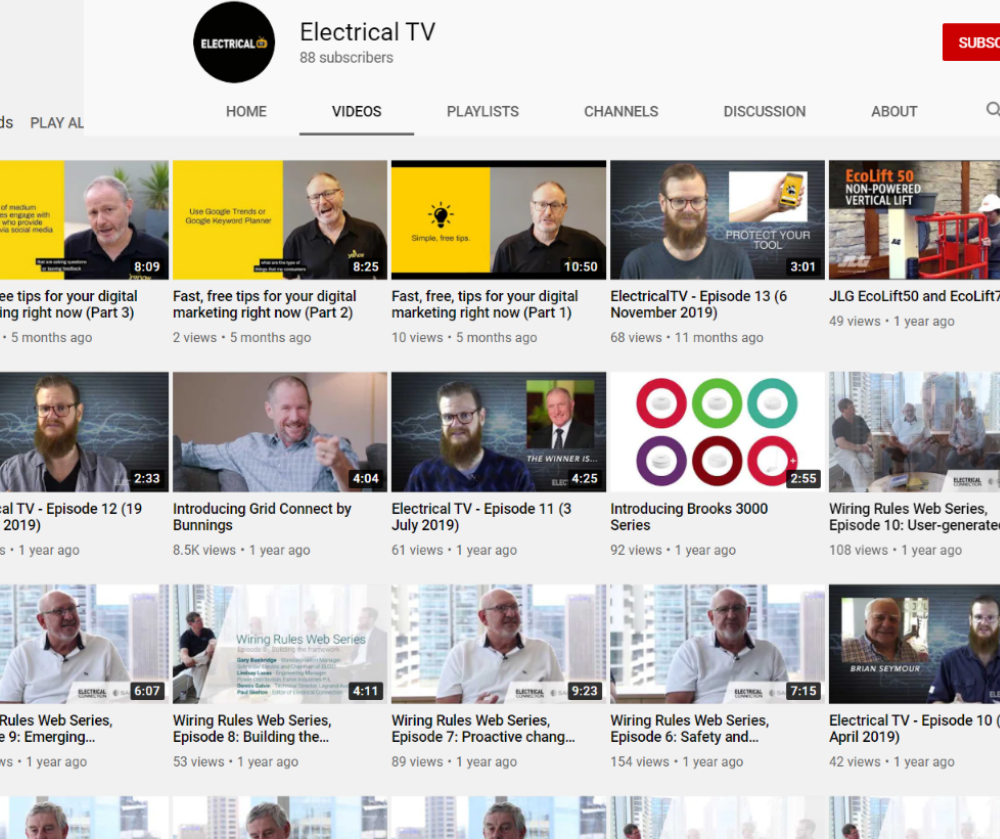Click title 'Electrical TV - Episode 11'
This screenshot has width=1000, height=839.
click(482, 516)
